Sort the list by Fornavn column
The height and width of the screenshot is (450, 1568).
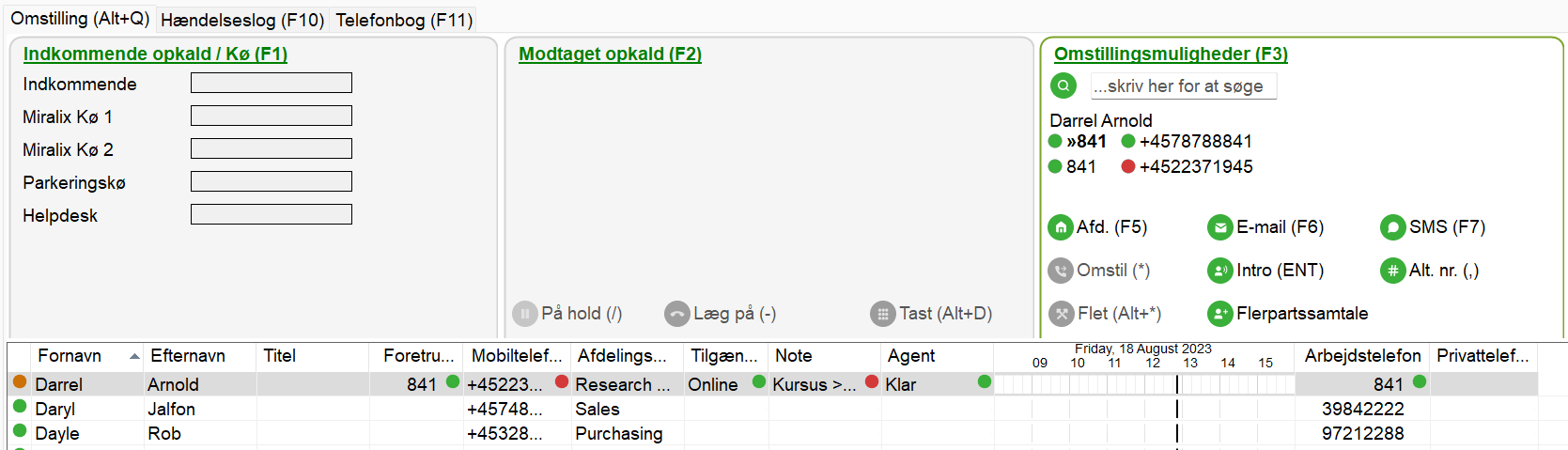tap(70, 356)
